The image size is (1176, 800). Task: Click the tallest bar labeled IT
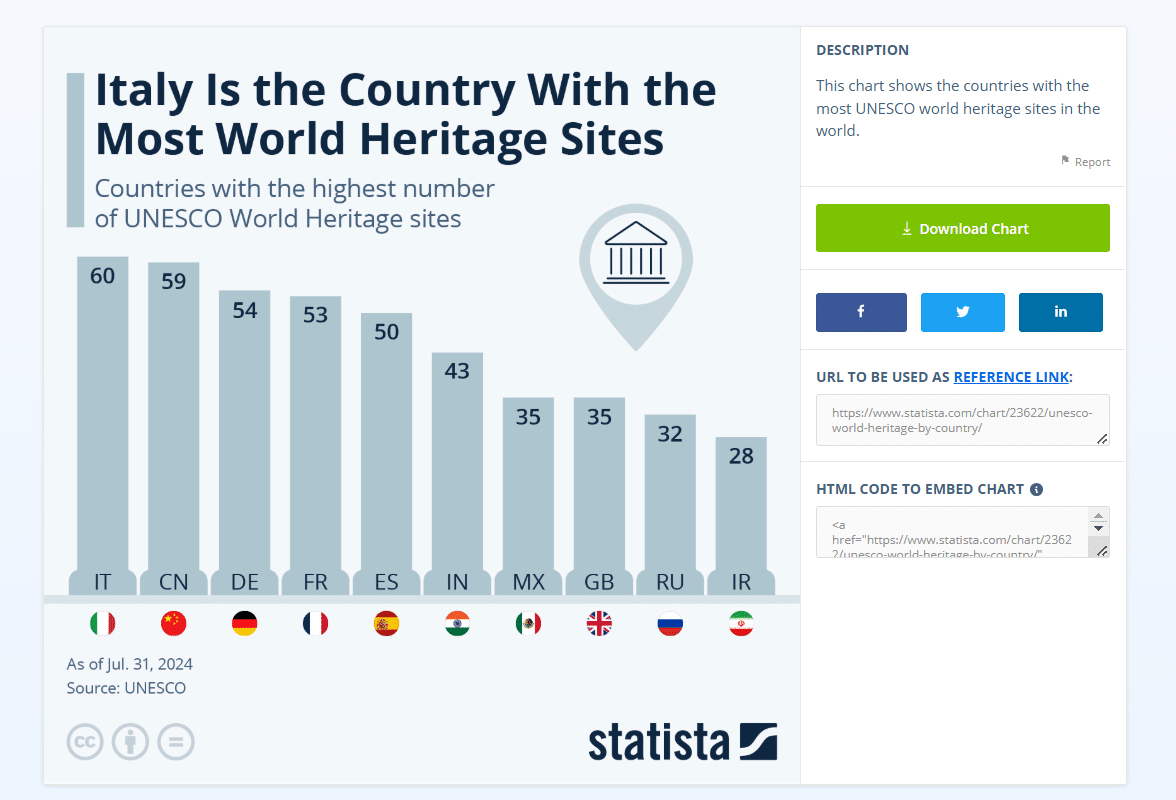[x=102, y=420]
